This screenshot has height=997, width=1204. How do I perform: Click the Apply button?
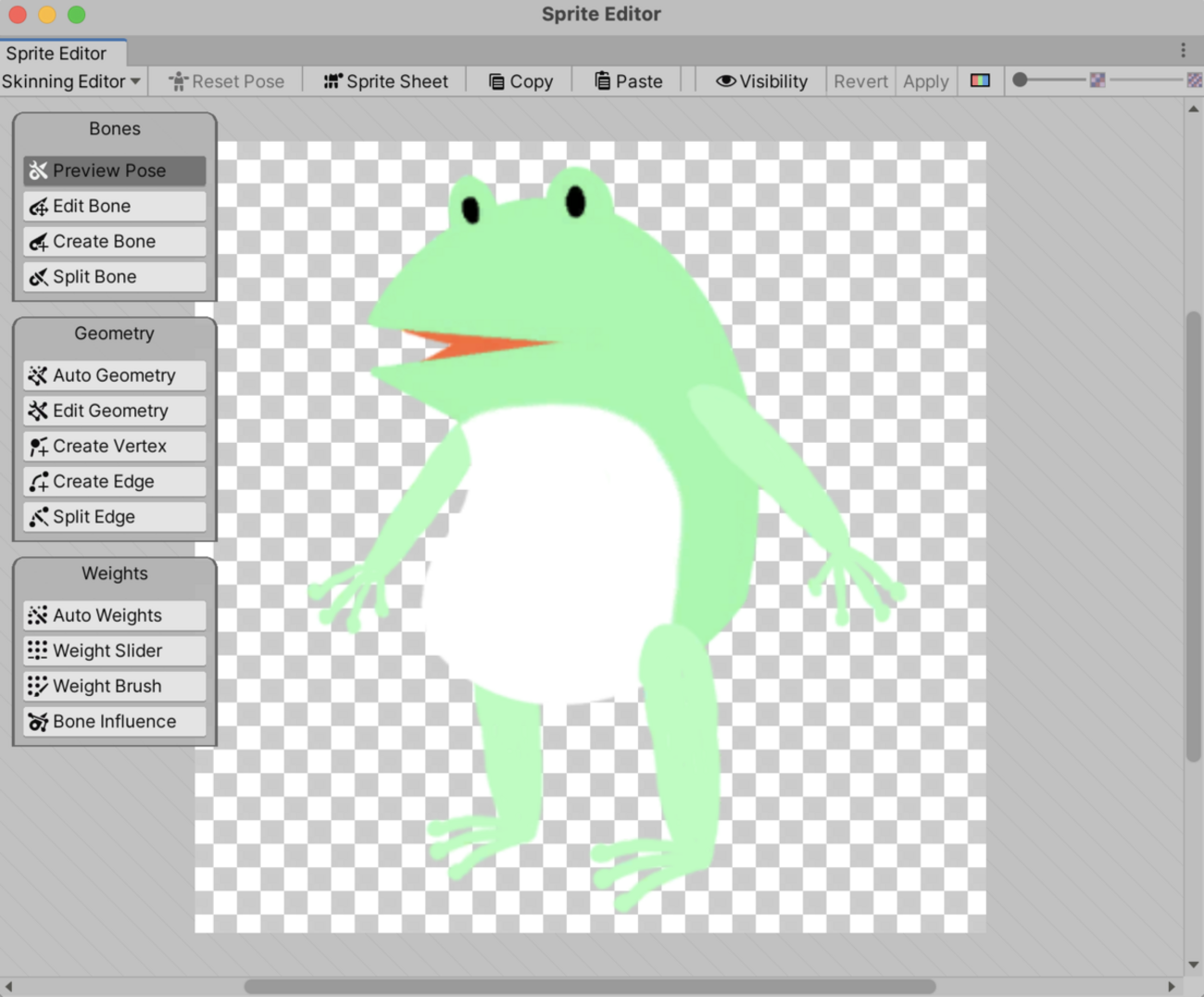[925, 82]
